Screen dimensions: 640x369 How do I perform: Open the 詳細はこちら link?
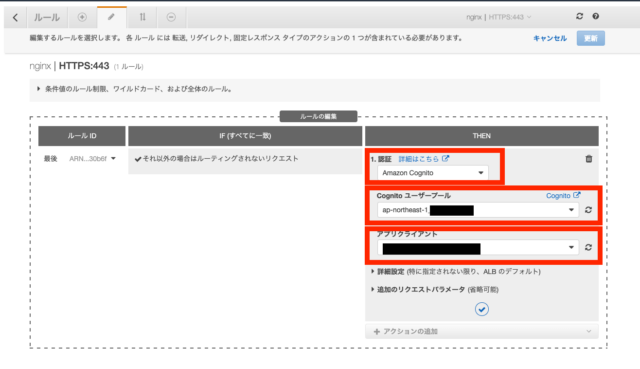(x=424, y=159)
